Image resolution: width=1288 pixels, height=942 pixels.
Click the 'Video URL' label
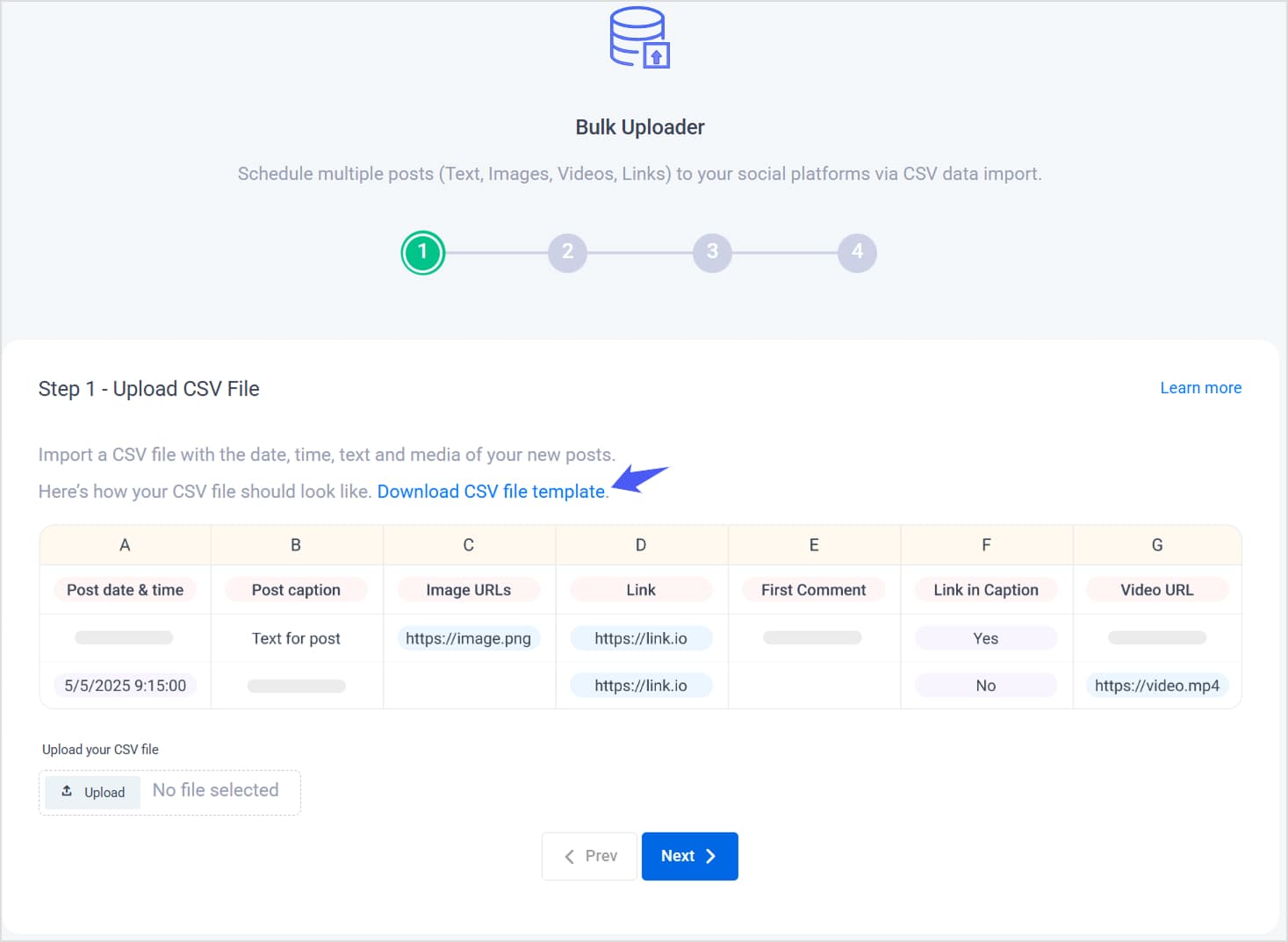tap(1157, 590)
